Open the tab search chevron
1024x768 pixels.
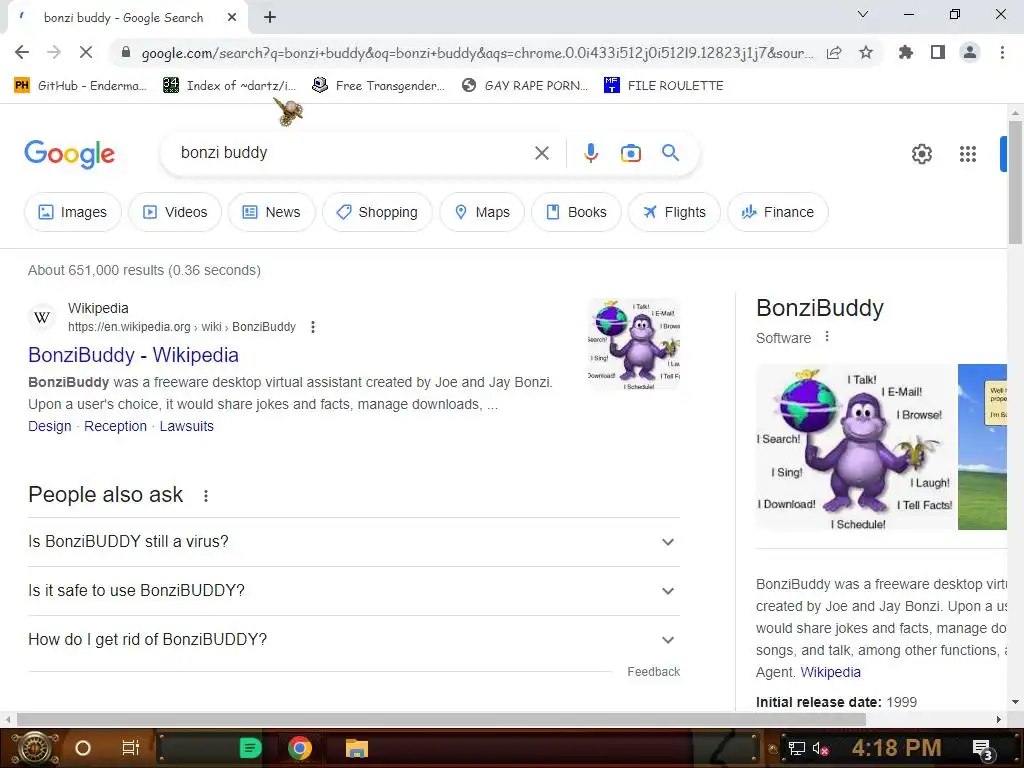point(863,14)
